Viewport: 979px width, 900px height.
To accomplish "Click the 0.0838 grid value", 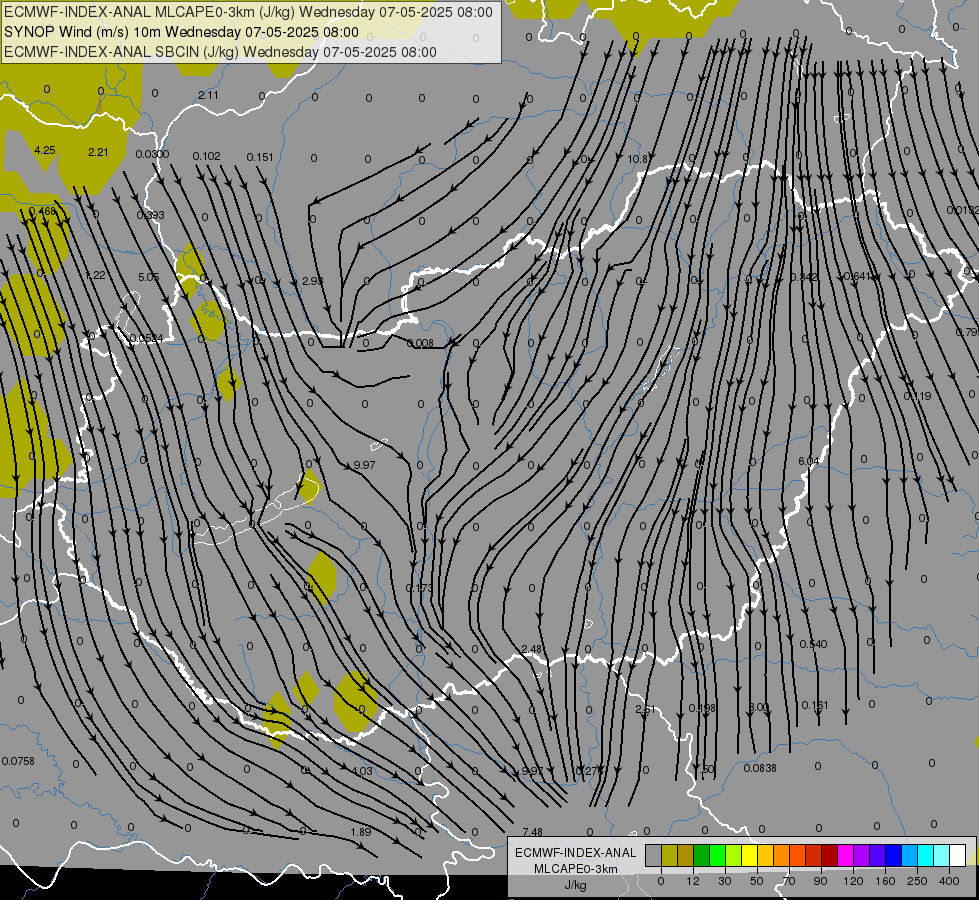I will click(760, 768).
